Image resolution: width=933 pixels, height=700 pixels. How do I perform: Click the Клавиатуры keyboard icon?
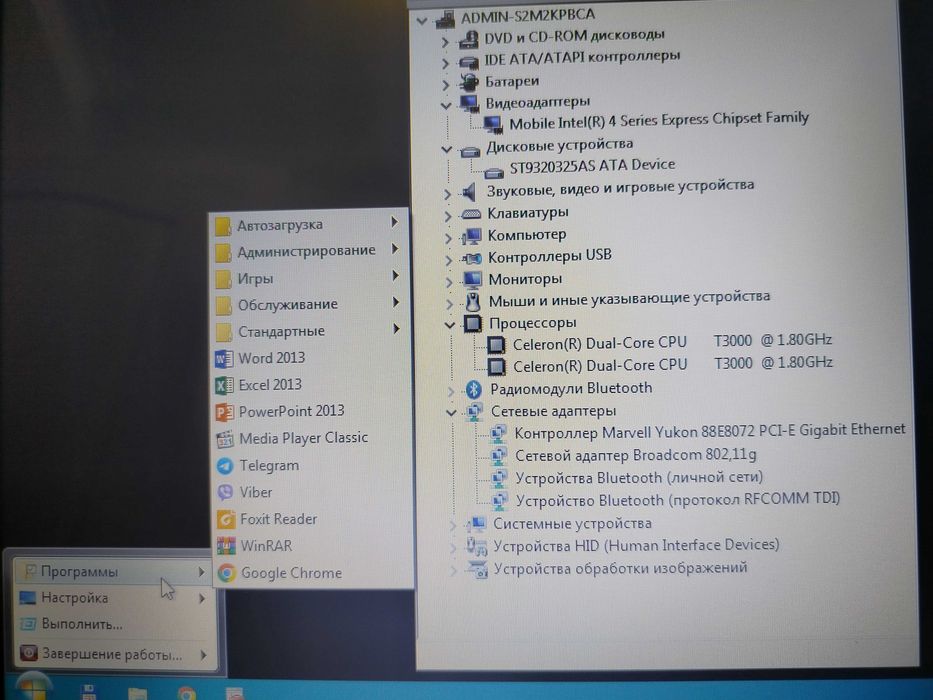click(471, 213)
